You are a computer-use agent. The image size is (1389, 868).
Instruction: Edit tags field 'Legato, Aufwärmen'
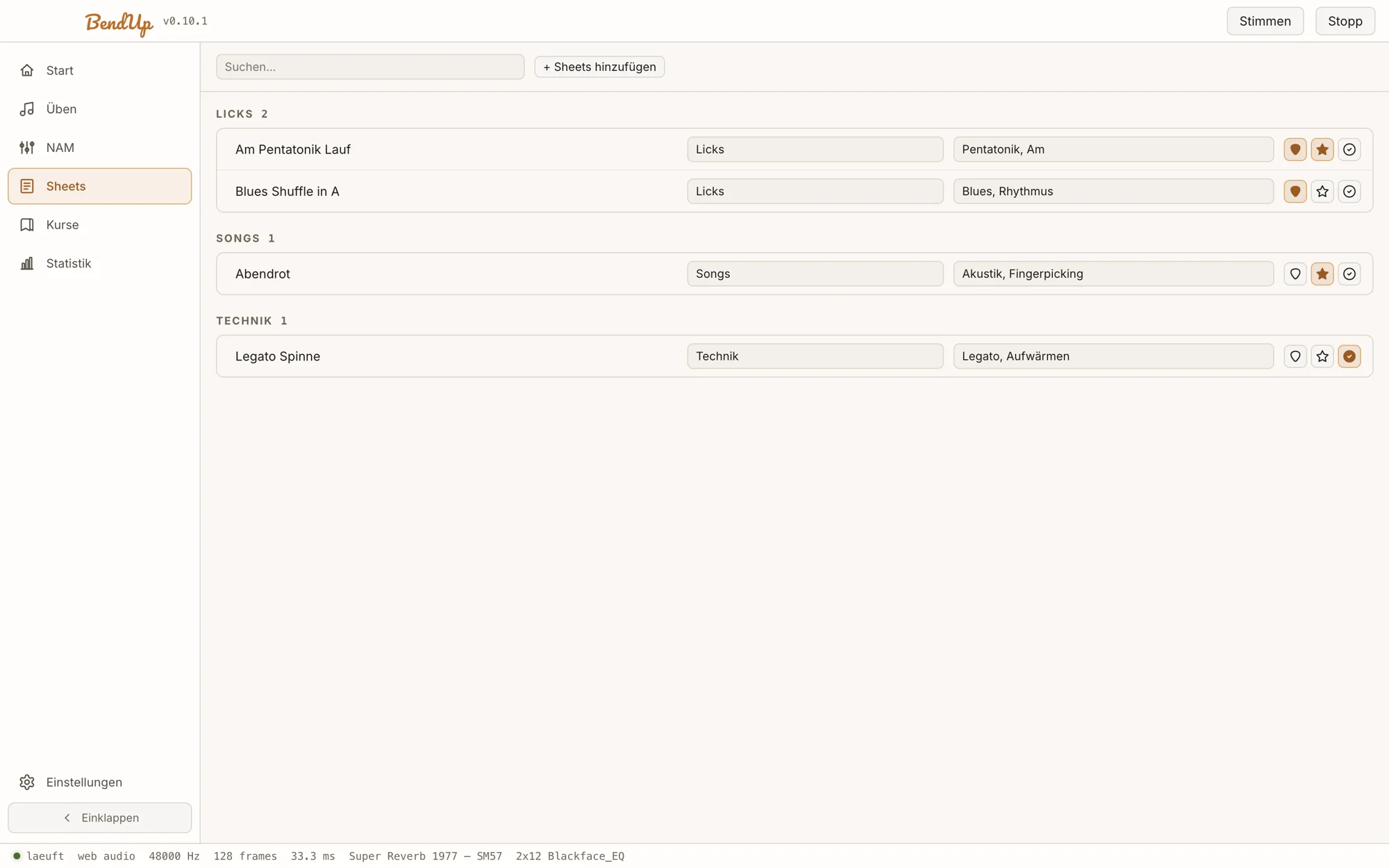click(x=1113, y=356)
